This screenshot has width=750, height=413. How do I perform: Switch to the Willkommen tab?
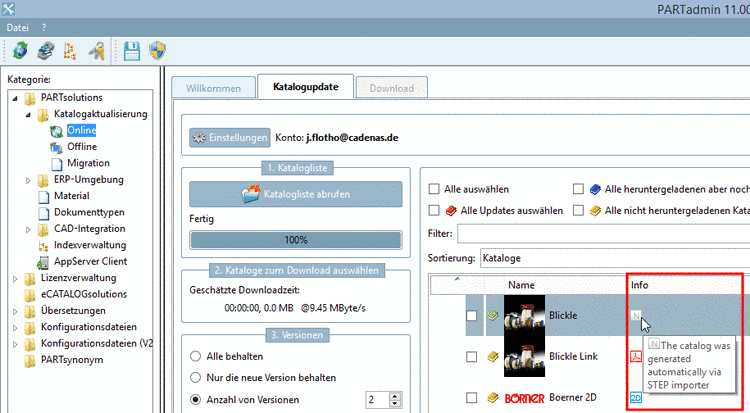(x=213, y=88)
